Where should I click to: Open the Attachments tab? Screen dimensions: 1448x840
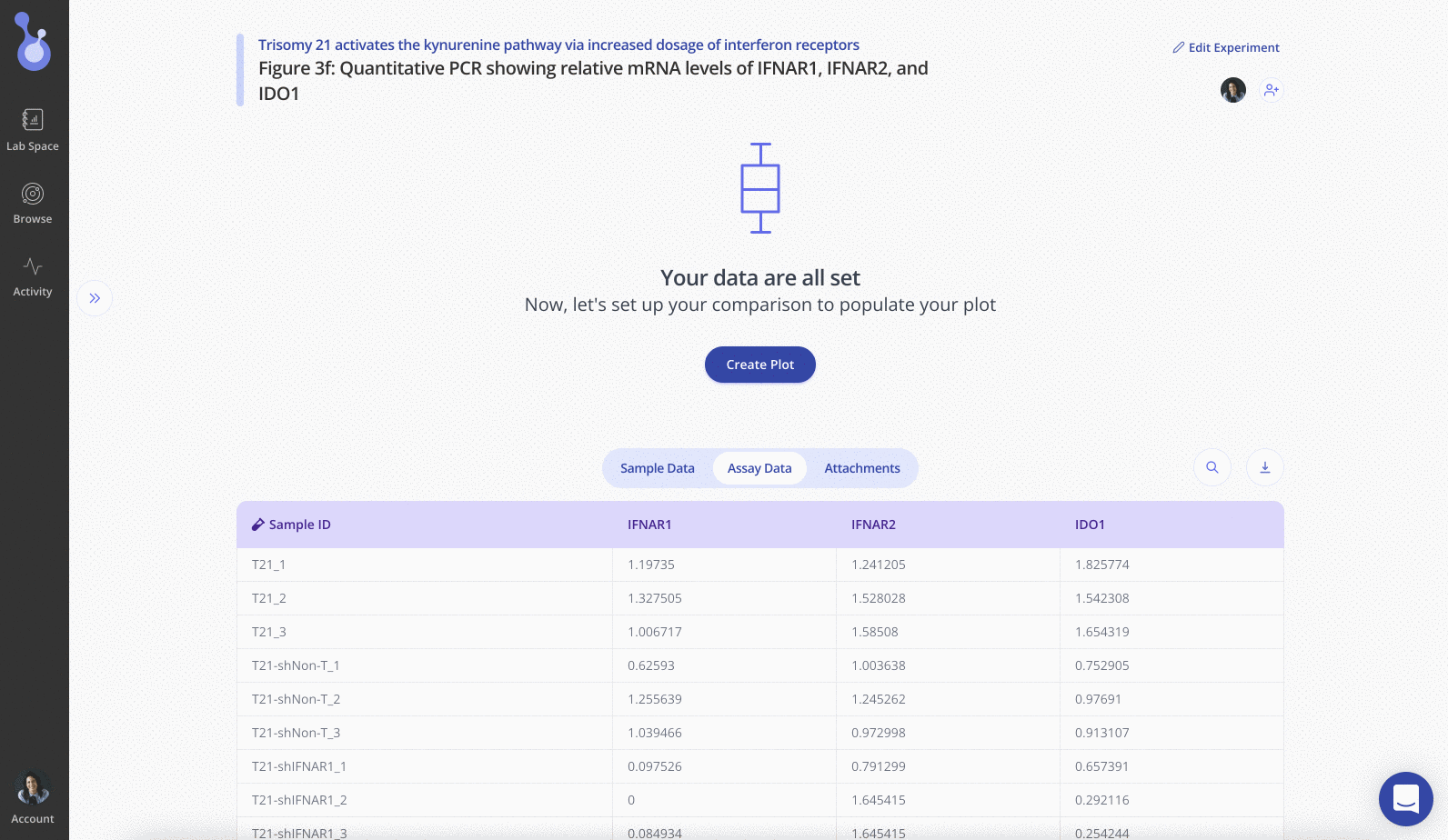coord(862,468)
